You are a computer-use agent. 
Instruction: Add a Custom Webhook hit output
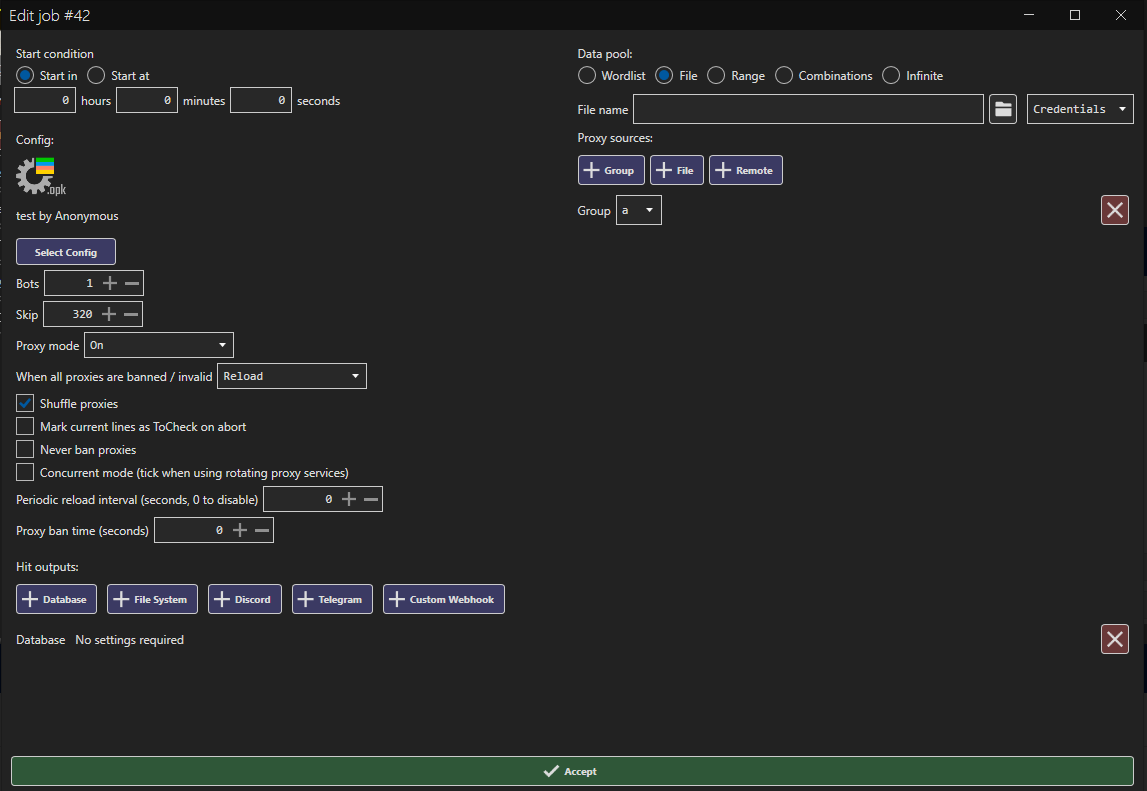pos(444,599)
